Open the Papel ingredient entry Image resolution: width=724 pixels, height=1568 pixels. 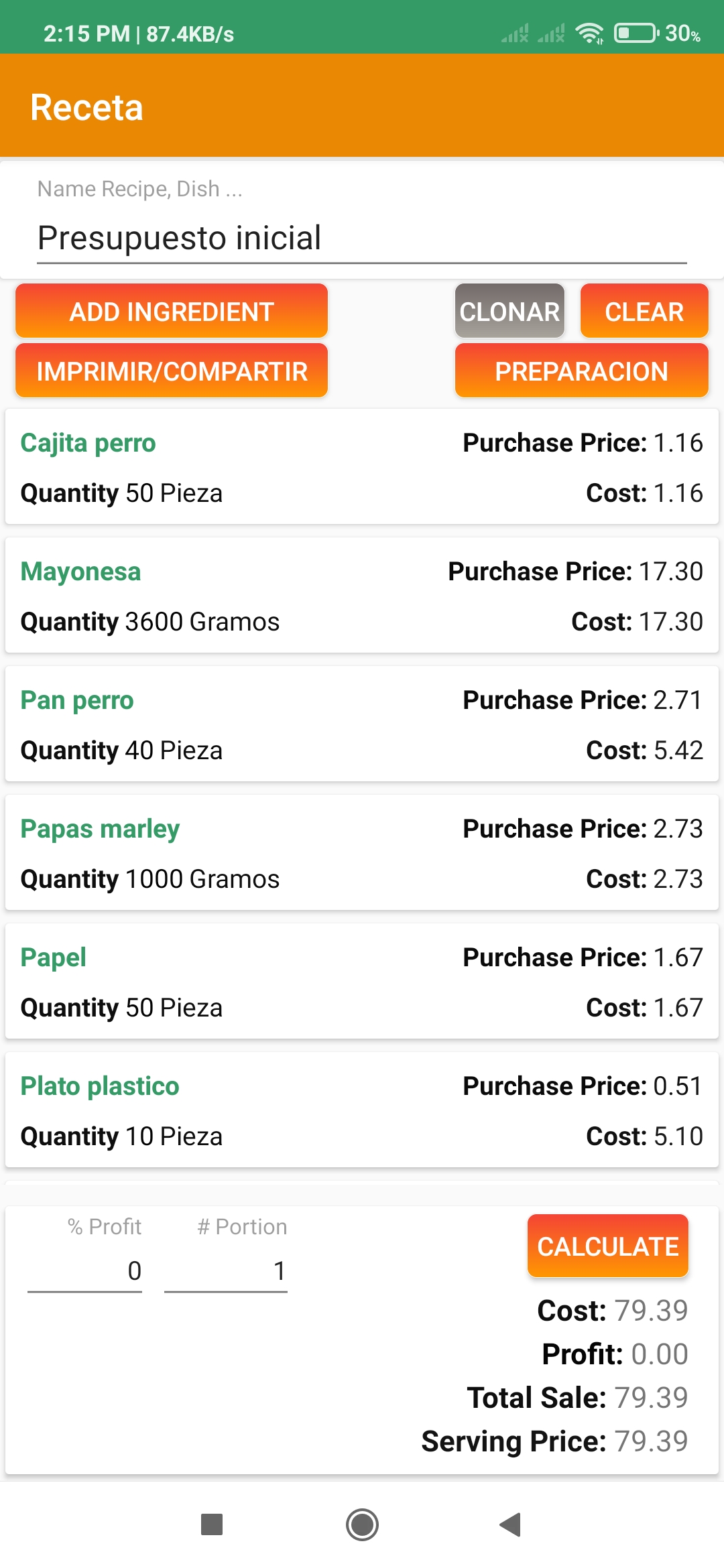point(362,982)
